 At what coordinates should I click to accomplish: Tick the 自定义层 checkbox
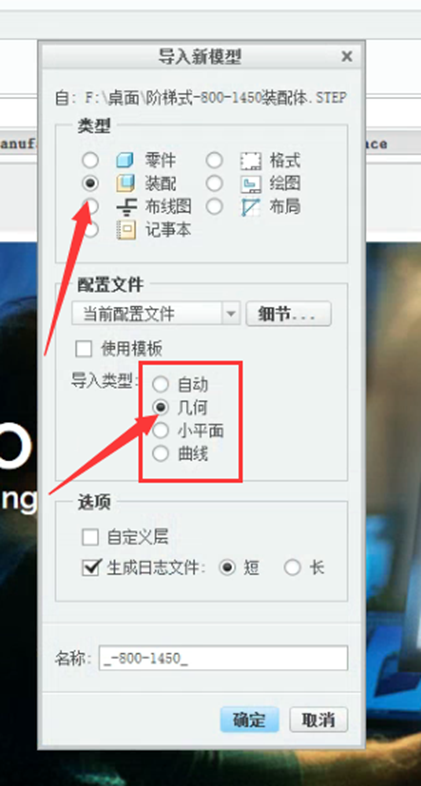click(90, 538)
